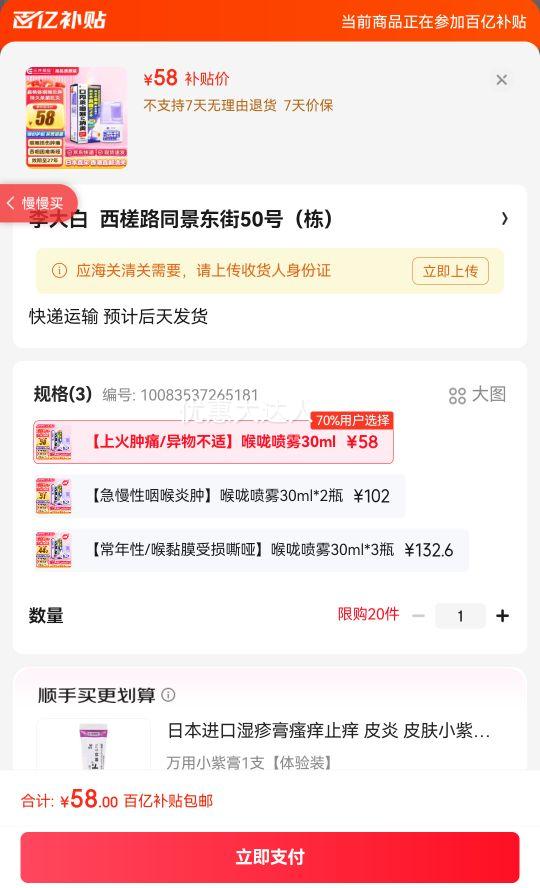Image resolution: width=540 pixels, height=888 pixels.
Task: Tap the 百亿补贴 logo in header
Action: coord(59,20)
